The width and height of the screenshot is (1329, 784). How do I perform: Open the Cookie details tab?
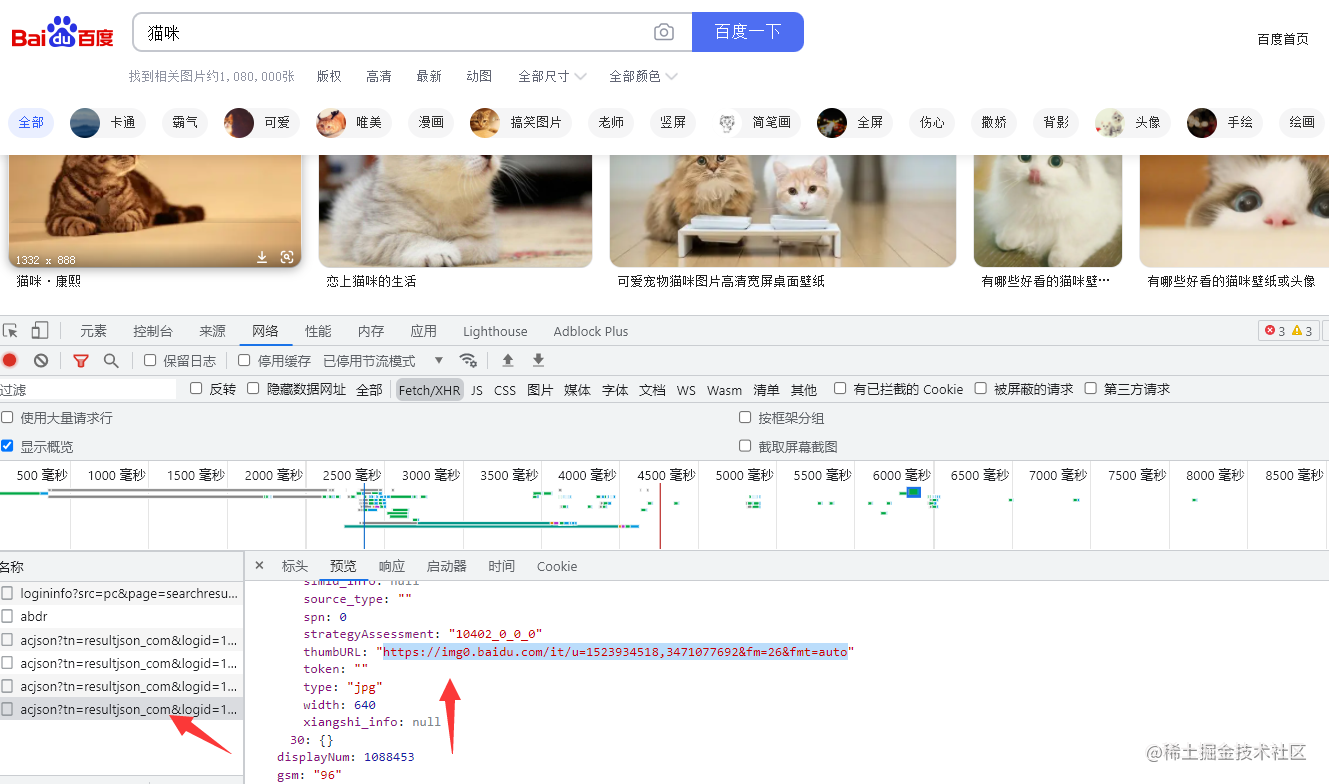point(557,566)
